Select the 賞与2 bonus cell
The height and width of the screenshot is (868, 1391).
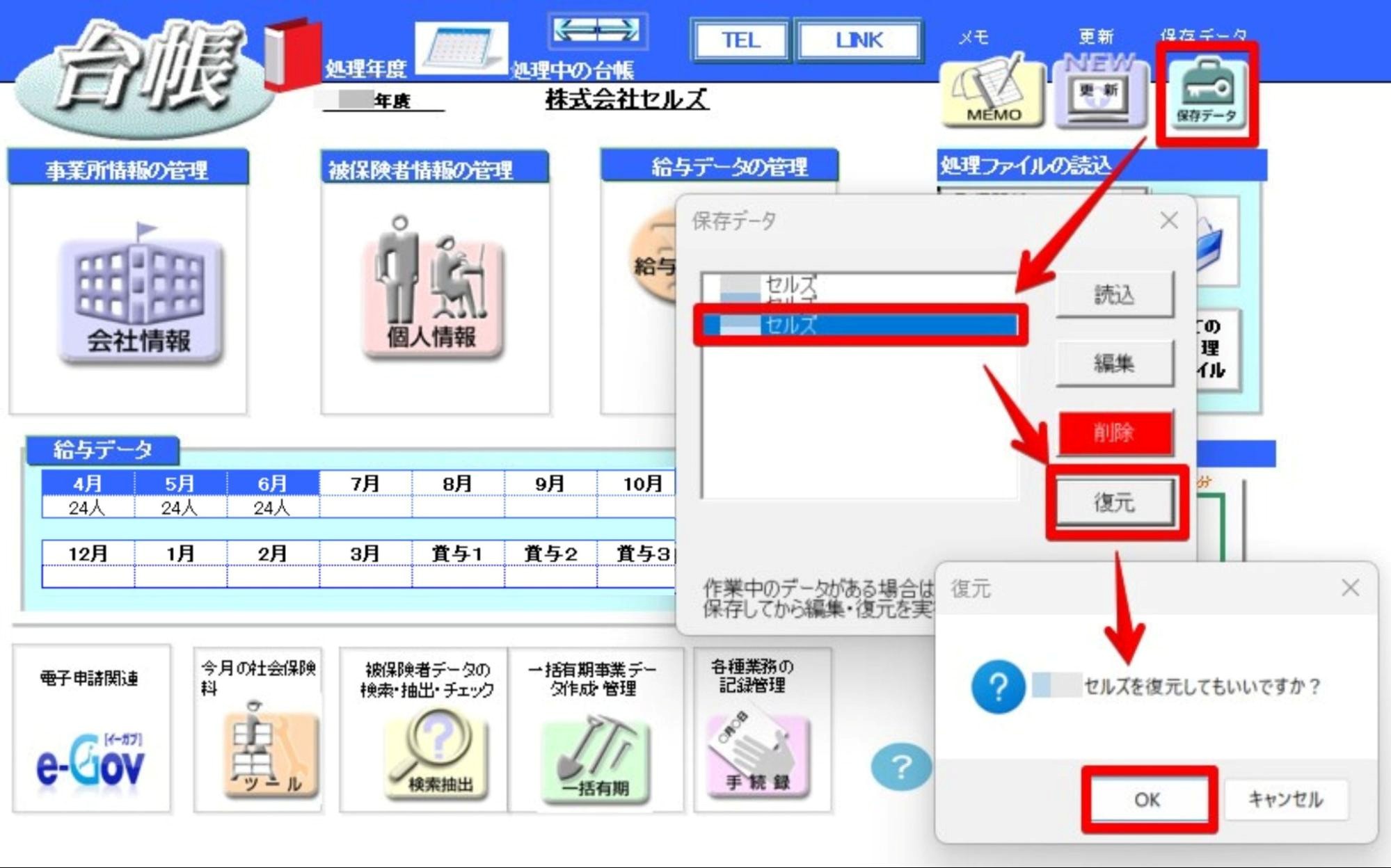[550, 554]
